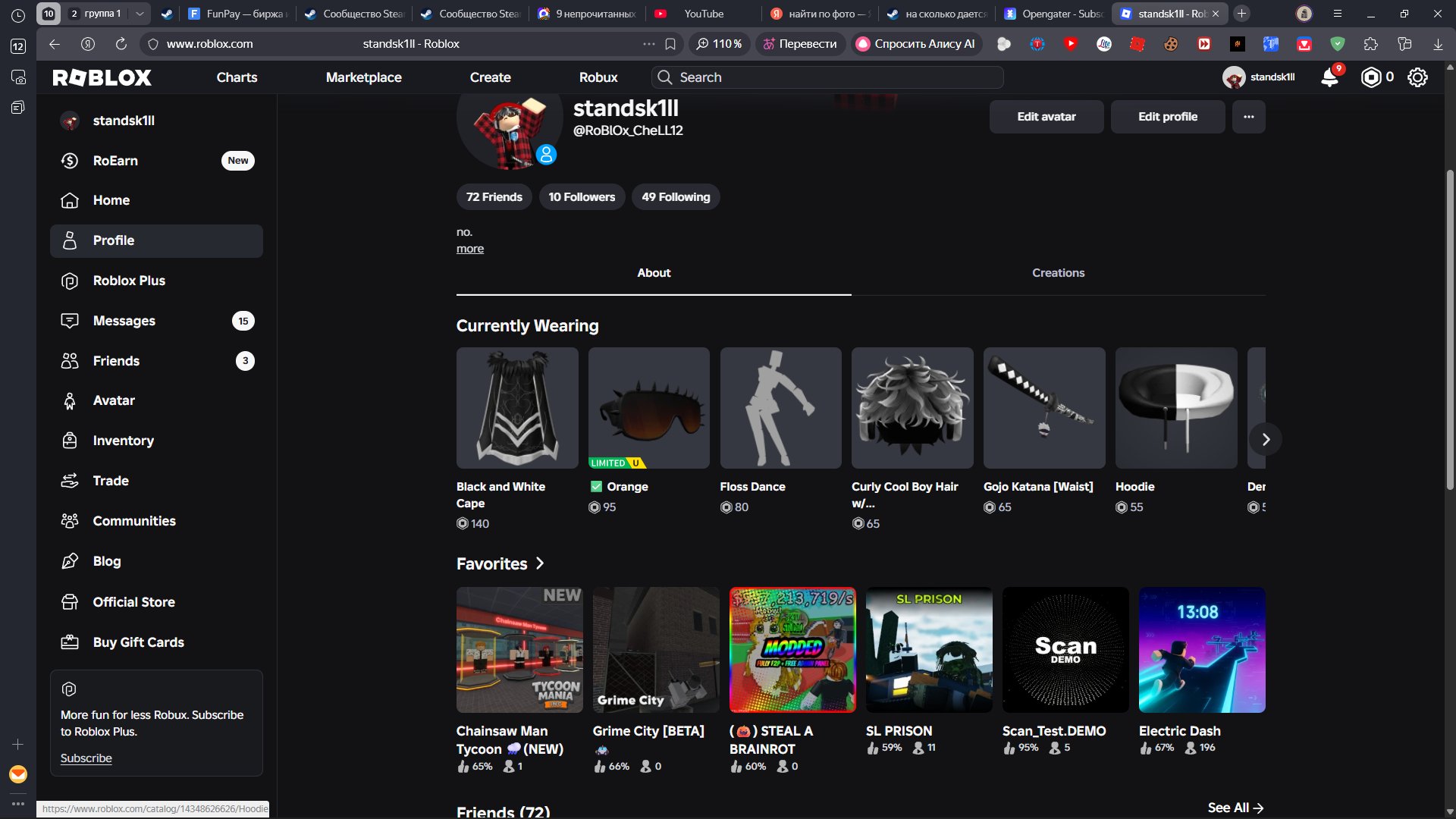Go back in the browser

click(55, 44)
